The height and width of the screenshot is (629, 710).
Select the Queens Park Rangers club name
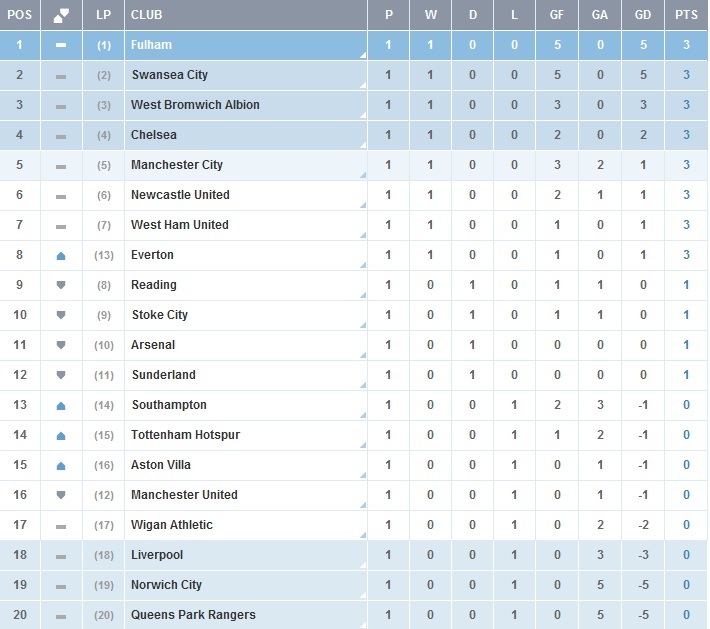pyautogui.click(x=193, y=615)
